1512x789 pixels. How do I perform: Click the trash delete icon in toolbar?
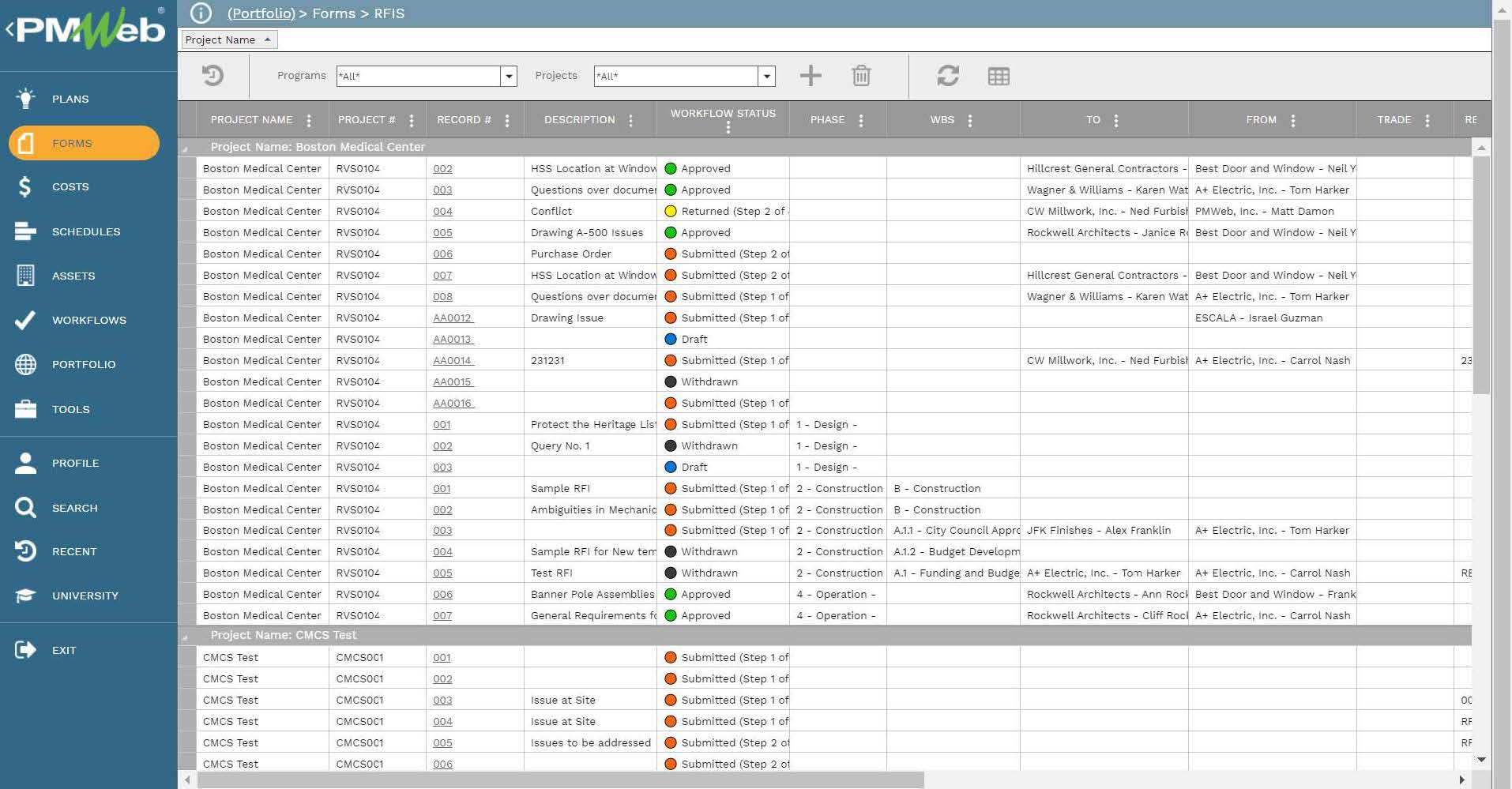[861, 76]
